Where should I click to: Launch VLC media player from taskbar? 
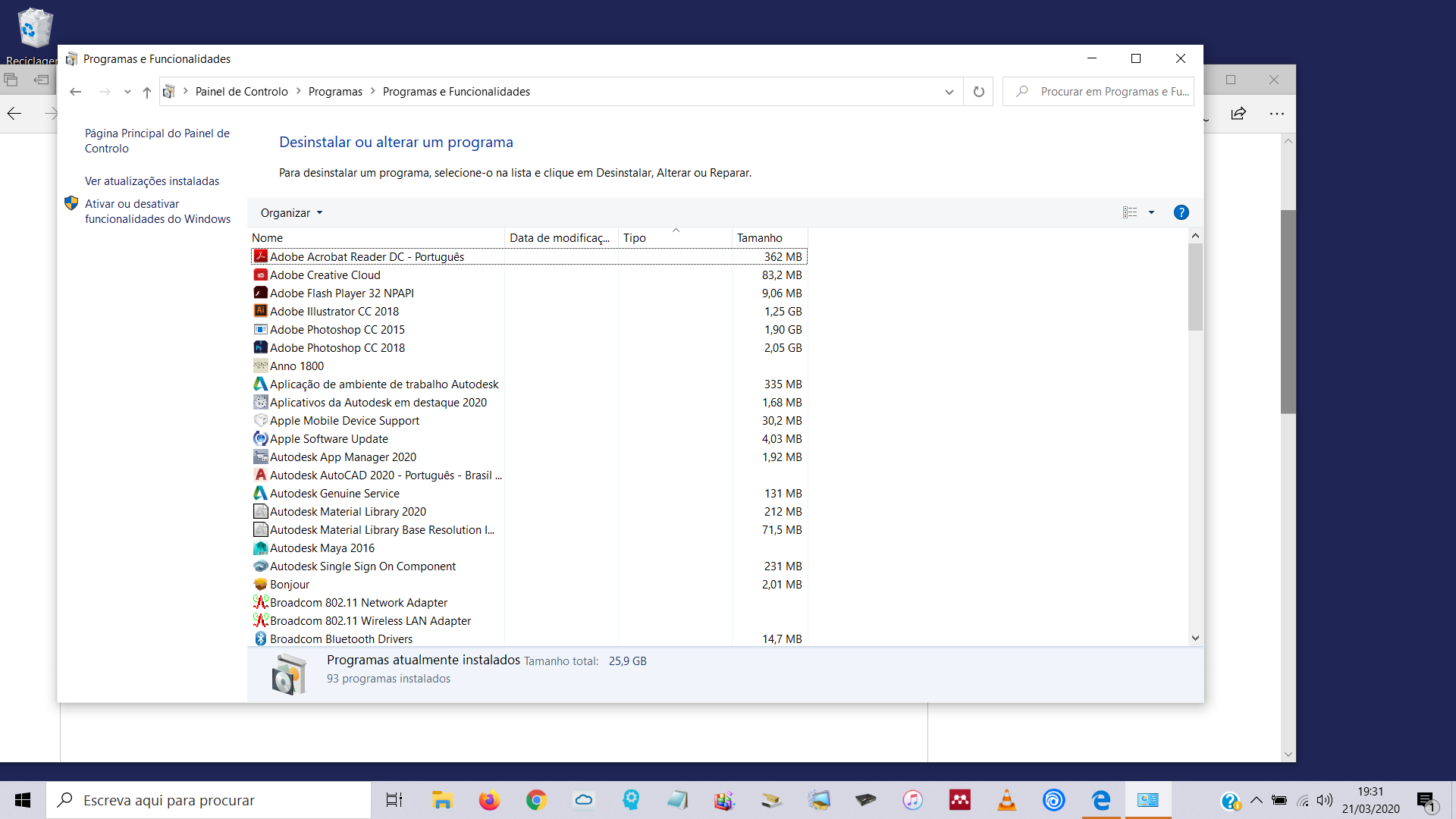[x=1006, y=800]
